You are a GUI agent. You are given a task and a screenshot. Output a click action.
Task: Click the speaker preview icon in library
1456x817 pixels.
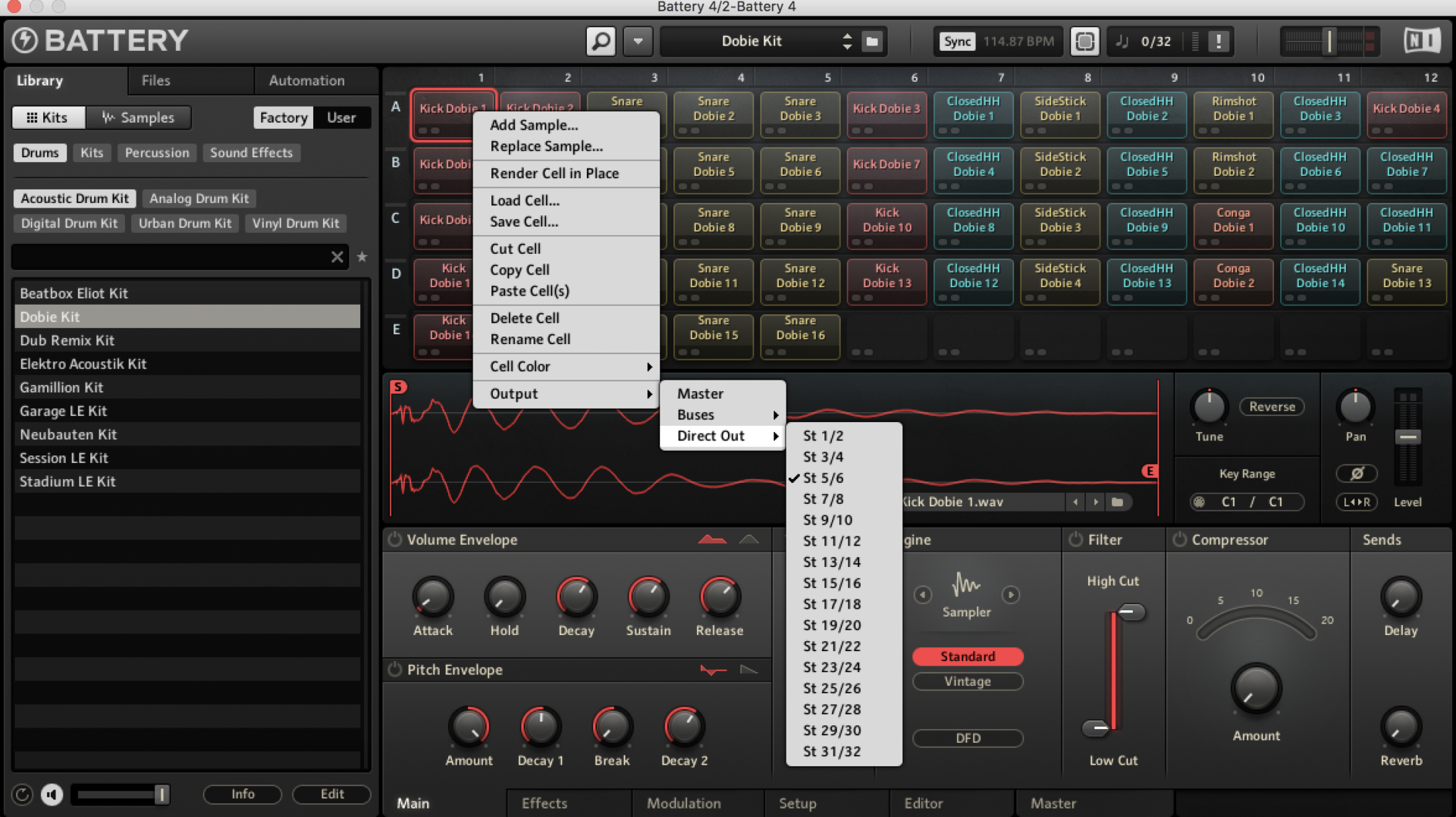coord(52,794)
